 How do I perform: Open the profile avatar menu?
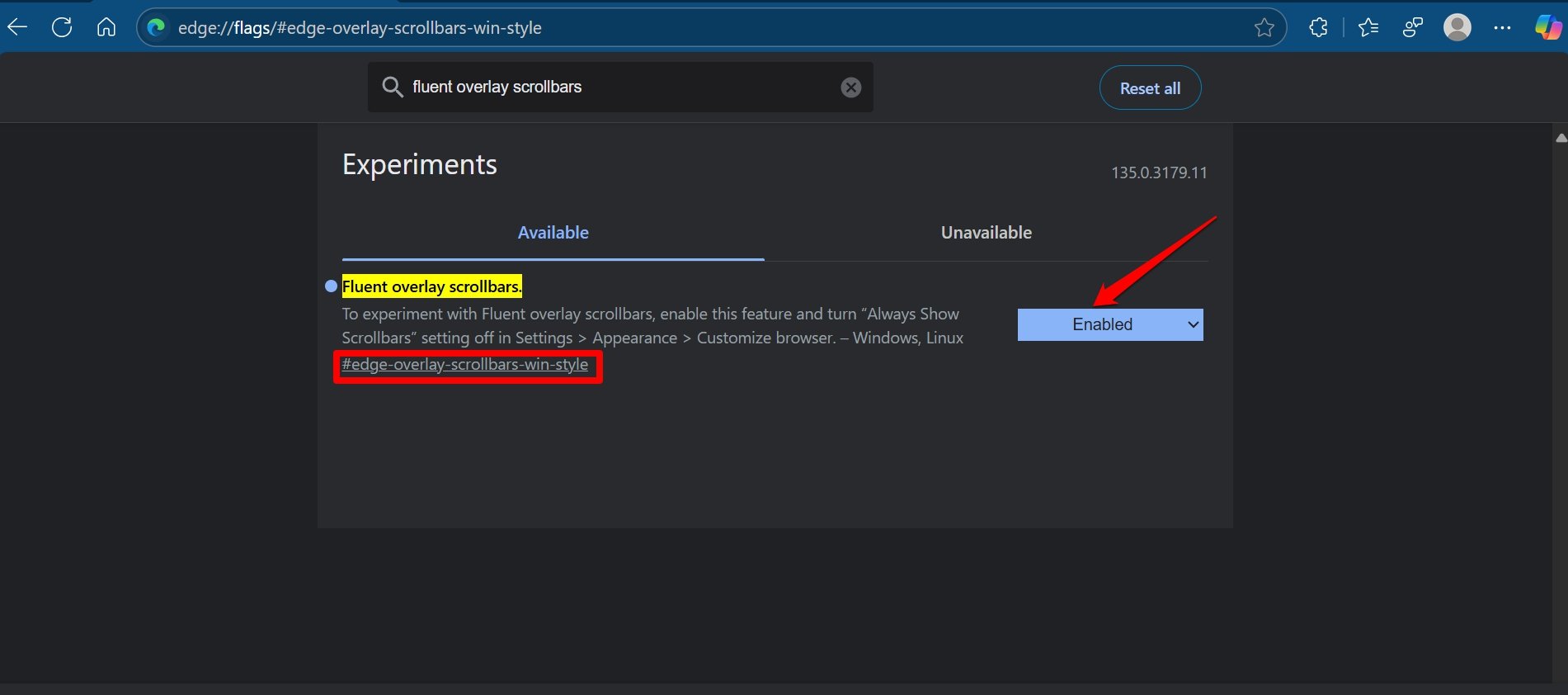(1457, 27)
